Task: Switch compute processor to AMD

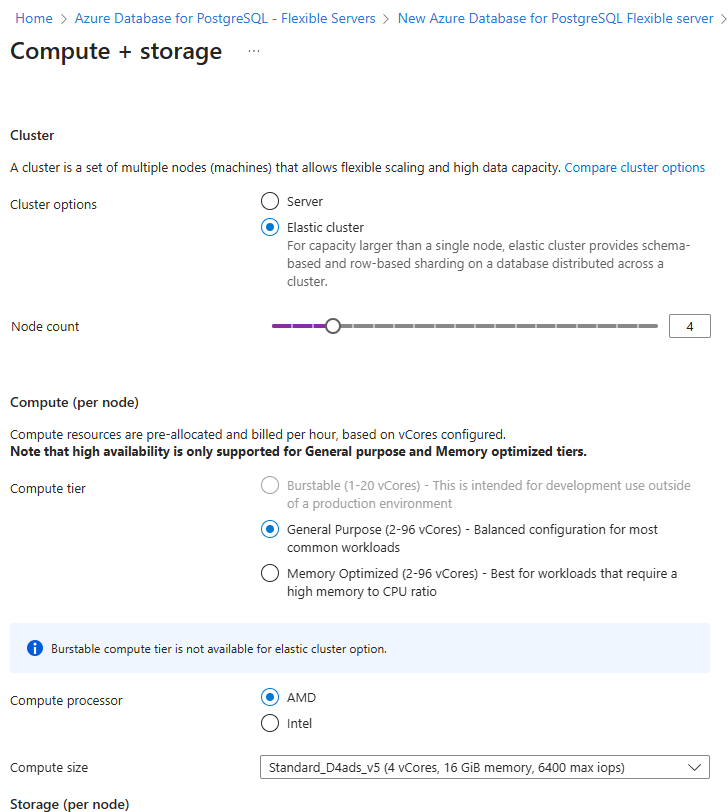Action: click(x=270, y=697)
